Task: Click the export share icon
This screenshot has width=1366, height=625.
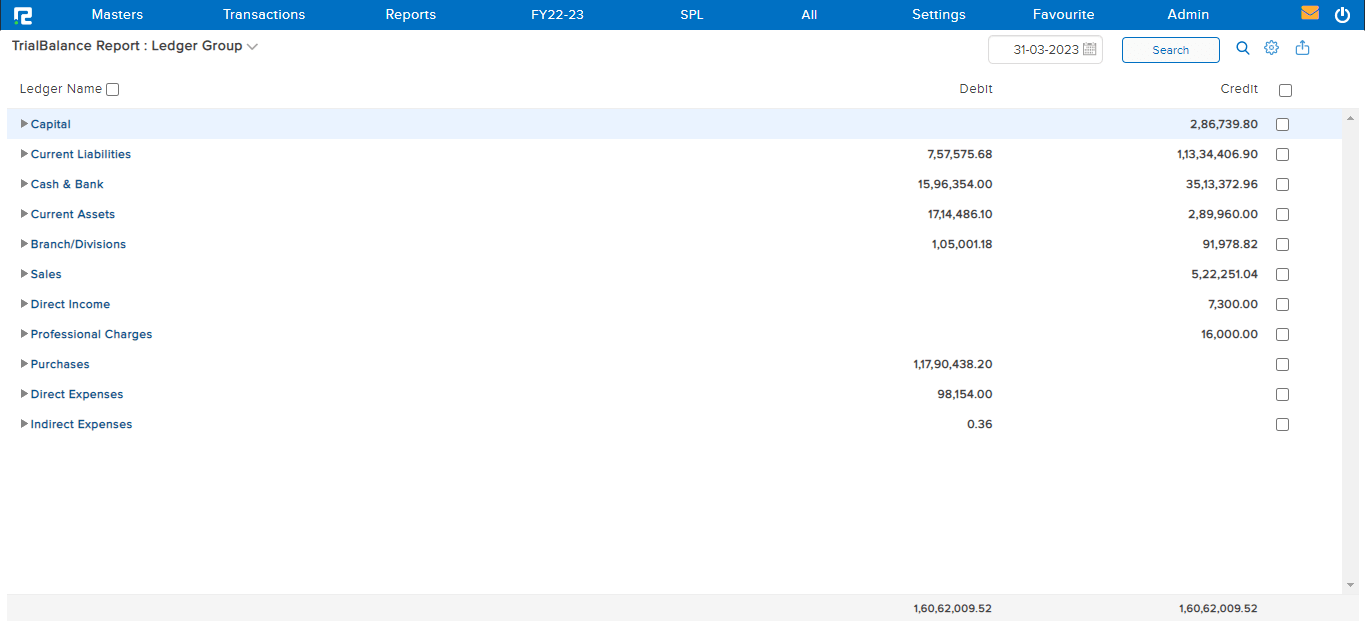Action: pyautogui.click(x=1302, y=48)
